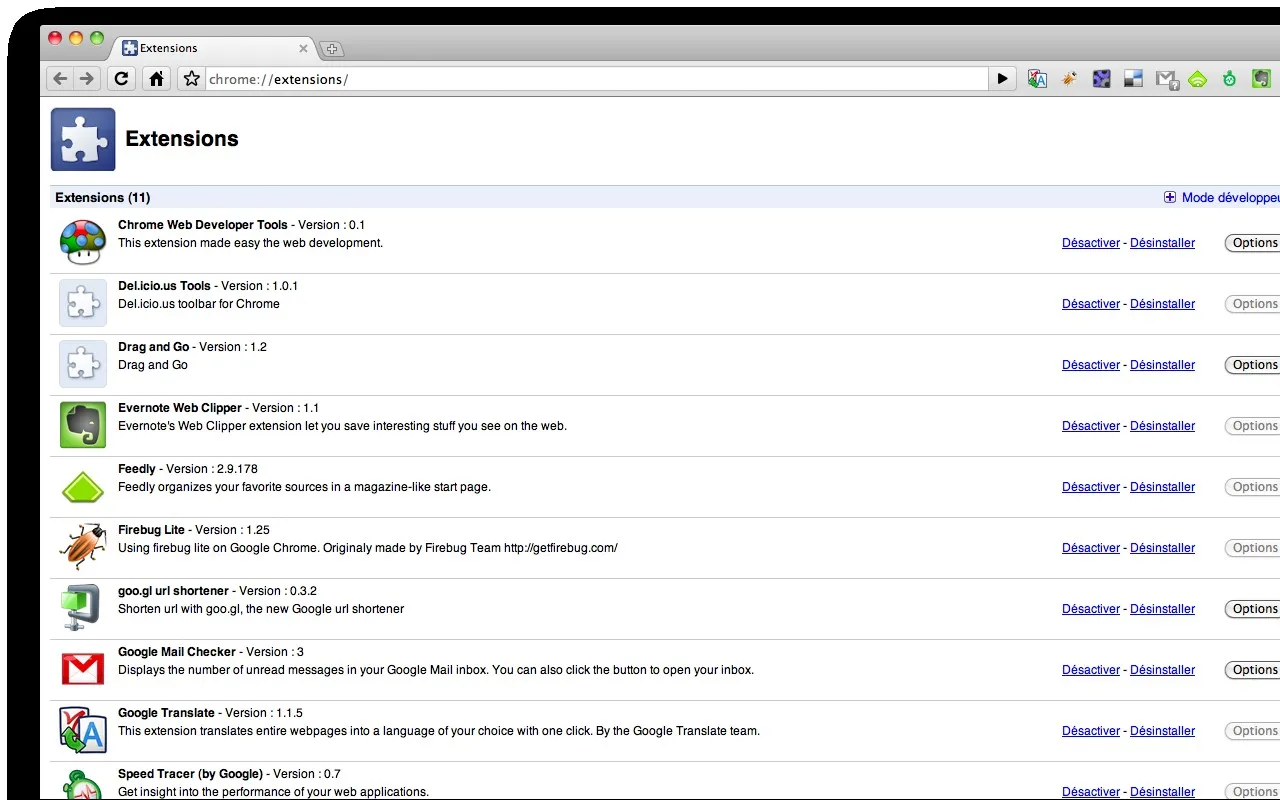Go forward with the forward arrow

coord(87,79)
